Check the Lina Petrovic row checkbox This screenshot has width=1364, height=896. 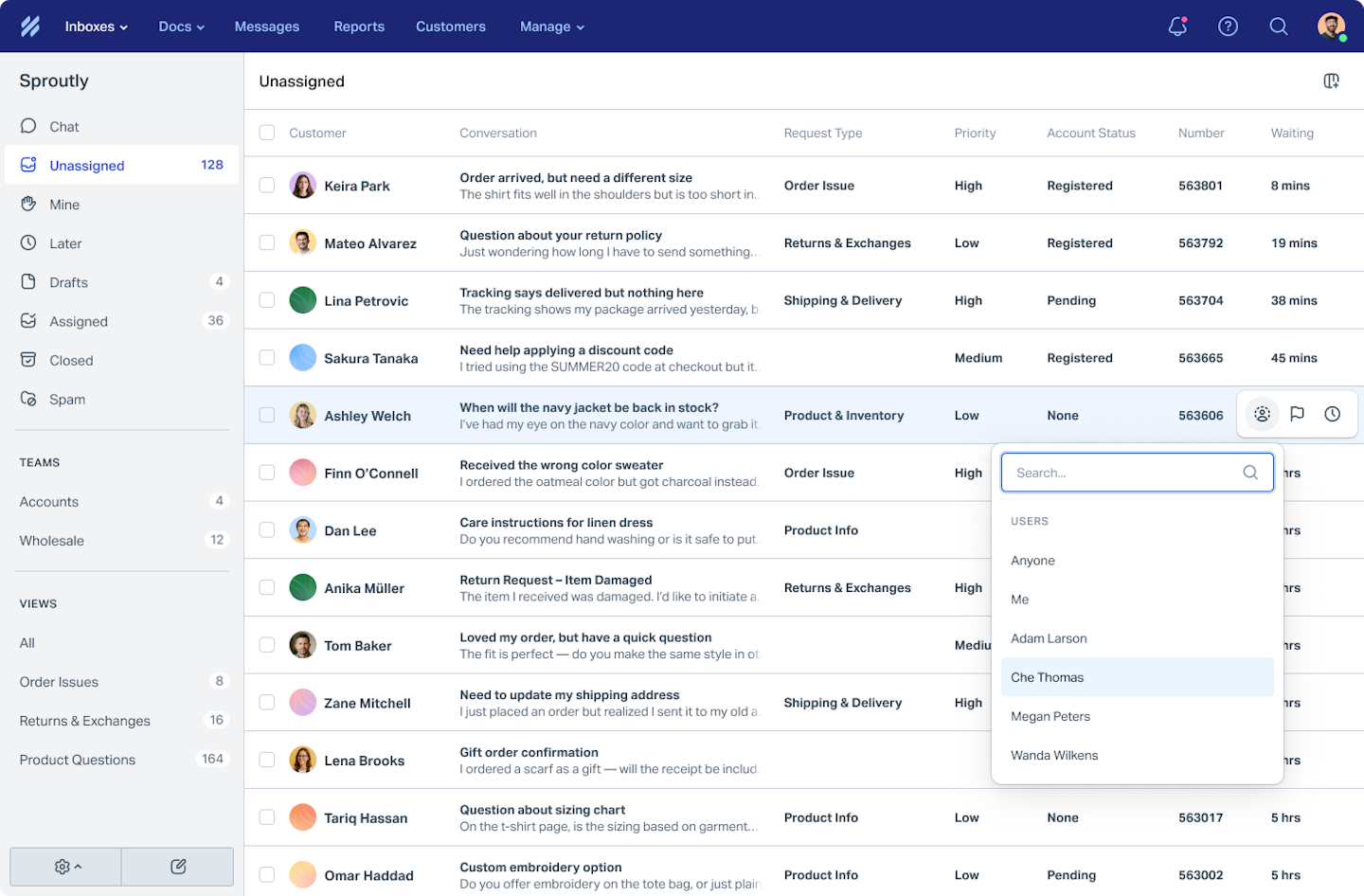tap(267, 300)
